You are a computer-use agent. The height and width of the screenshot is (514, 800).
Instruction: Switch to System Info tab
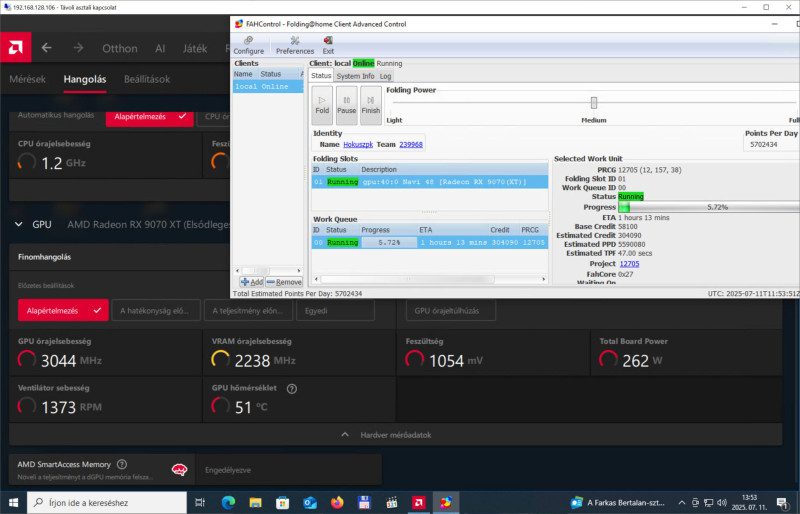pos(355,76)
